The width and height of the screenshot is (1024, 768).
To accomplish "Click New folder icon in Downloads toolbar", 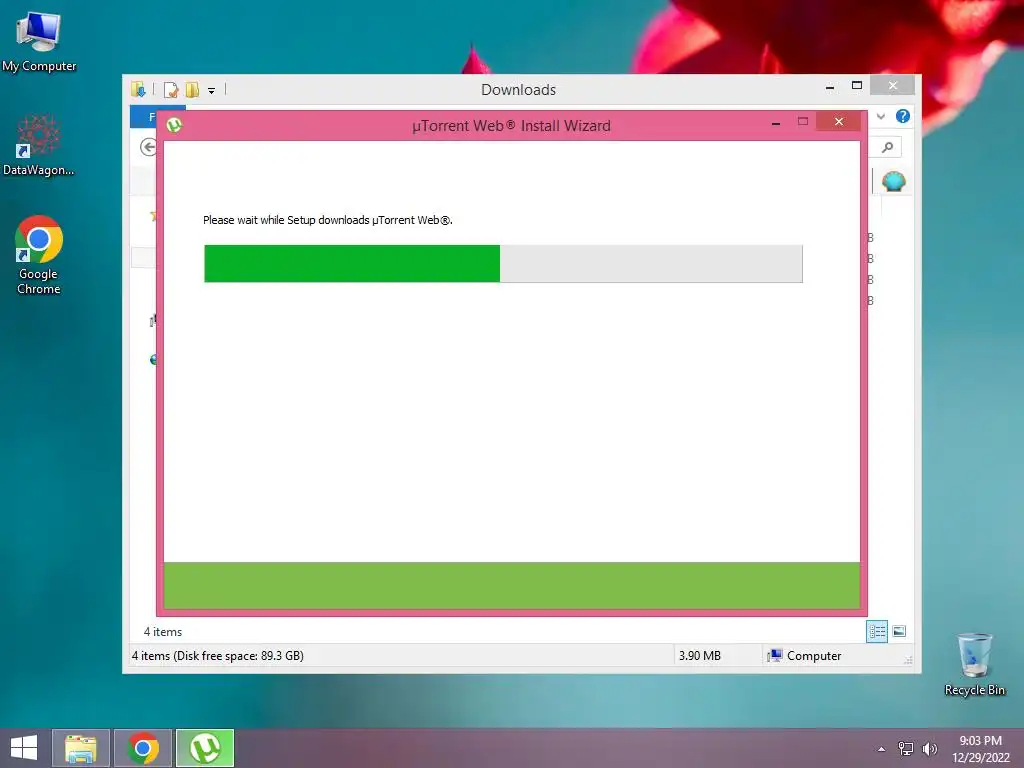I will click(192, 89).
